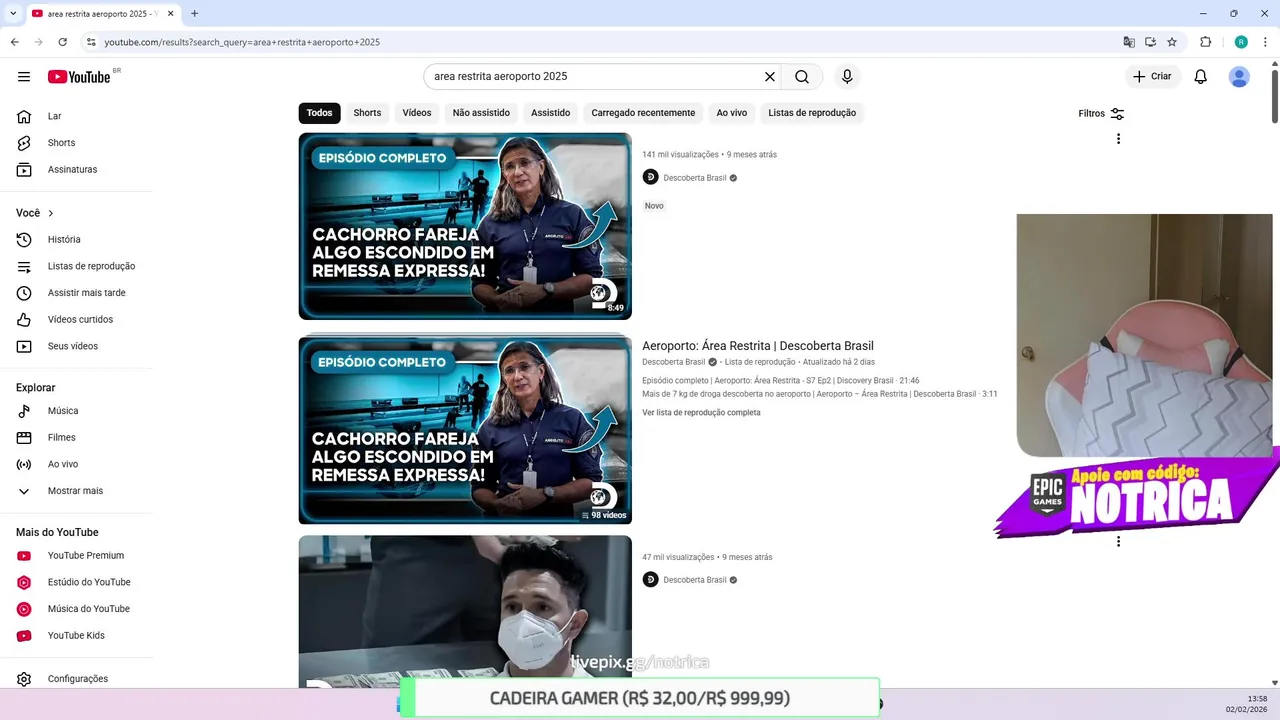Screen dimensions: 1280x720
Task: Click the translate page icon
Action: coord(1129,42)
